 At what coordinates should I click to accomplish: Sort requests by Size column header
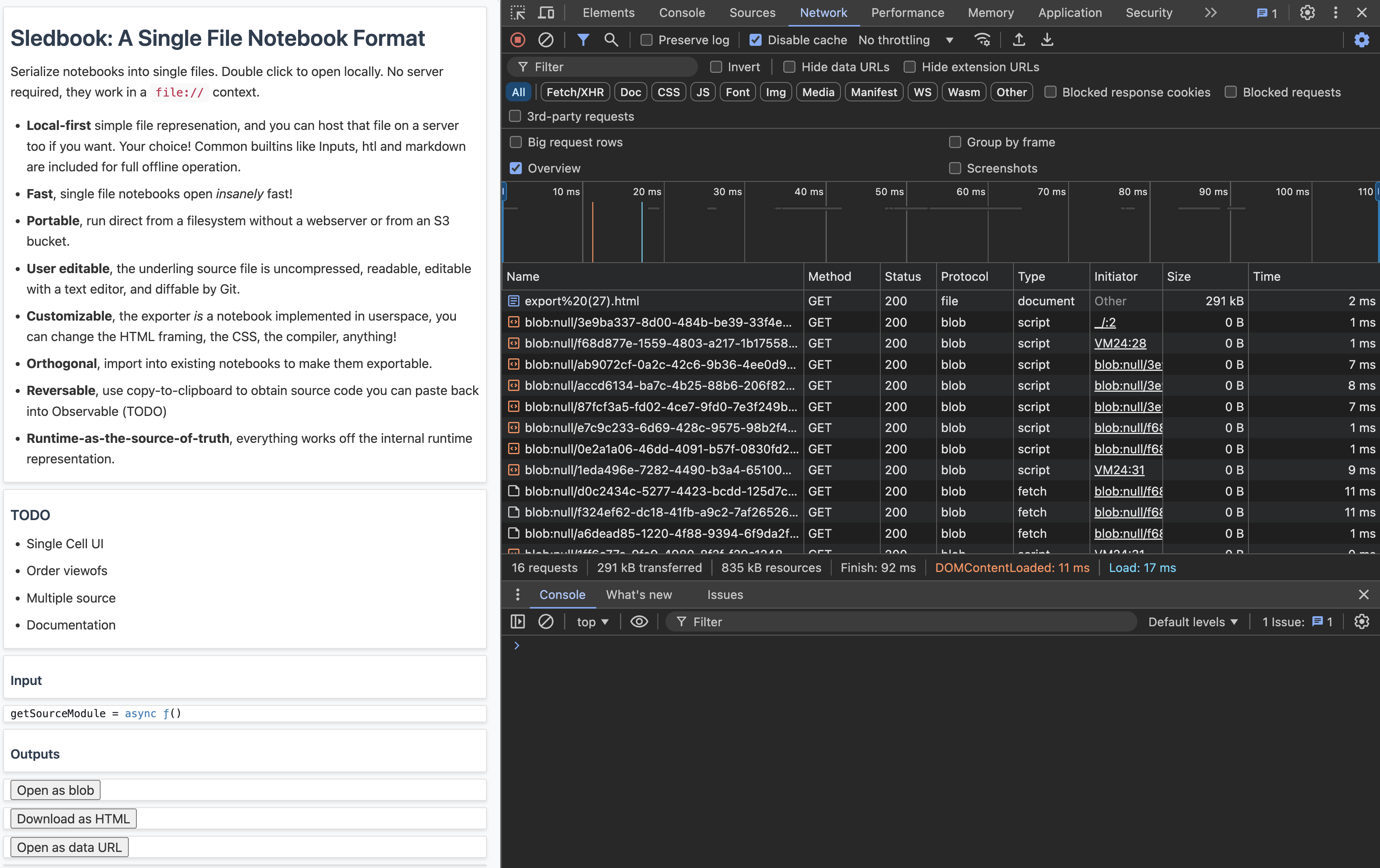(x=1205, y=277)
